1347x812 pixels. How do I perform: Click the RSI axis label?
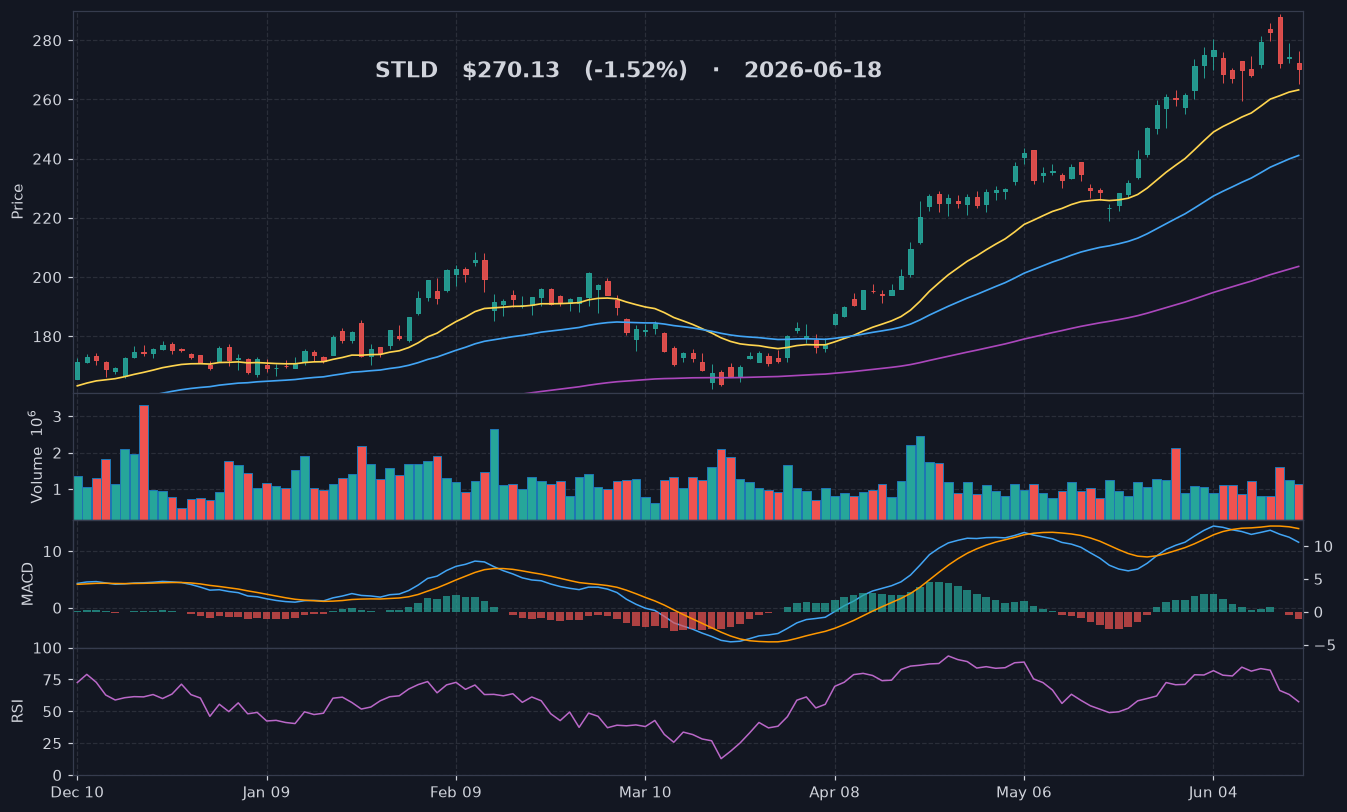click(17, 711)
